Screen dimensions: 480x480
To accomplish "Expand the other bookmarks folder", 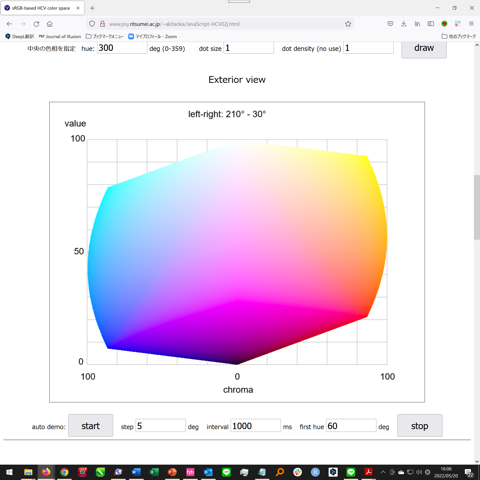I will [x=459, y=36].
